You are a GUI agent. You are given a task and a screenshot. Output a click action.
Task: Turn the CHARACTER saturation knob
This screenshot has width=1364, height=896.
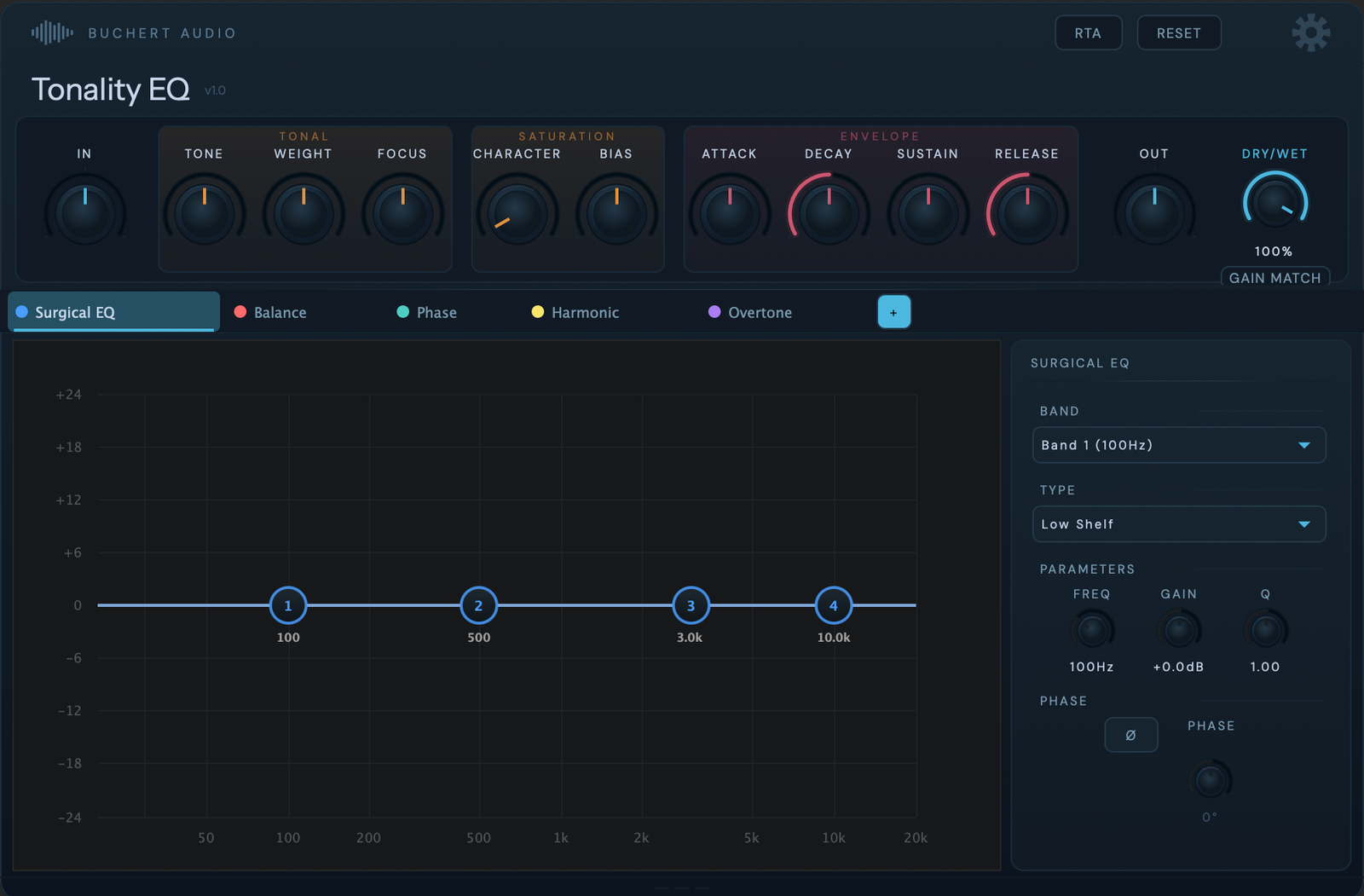click(517, 211)
